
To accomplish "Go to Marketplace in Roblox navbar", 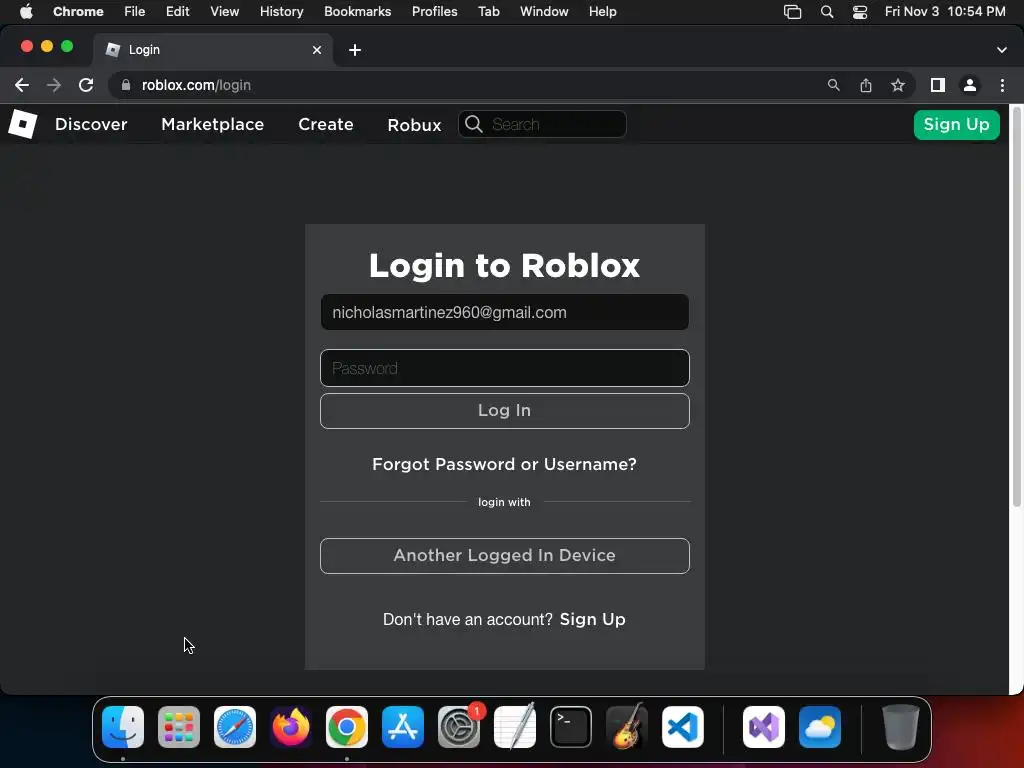I will tap(212, 124).
